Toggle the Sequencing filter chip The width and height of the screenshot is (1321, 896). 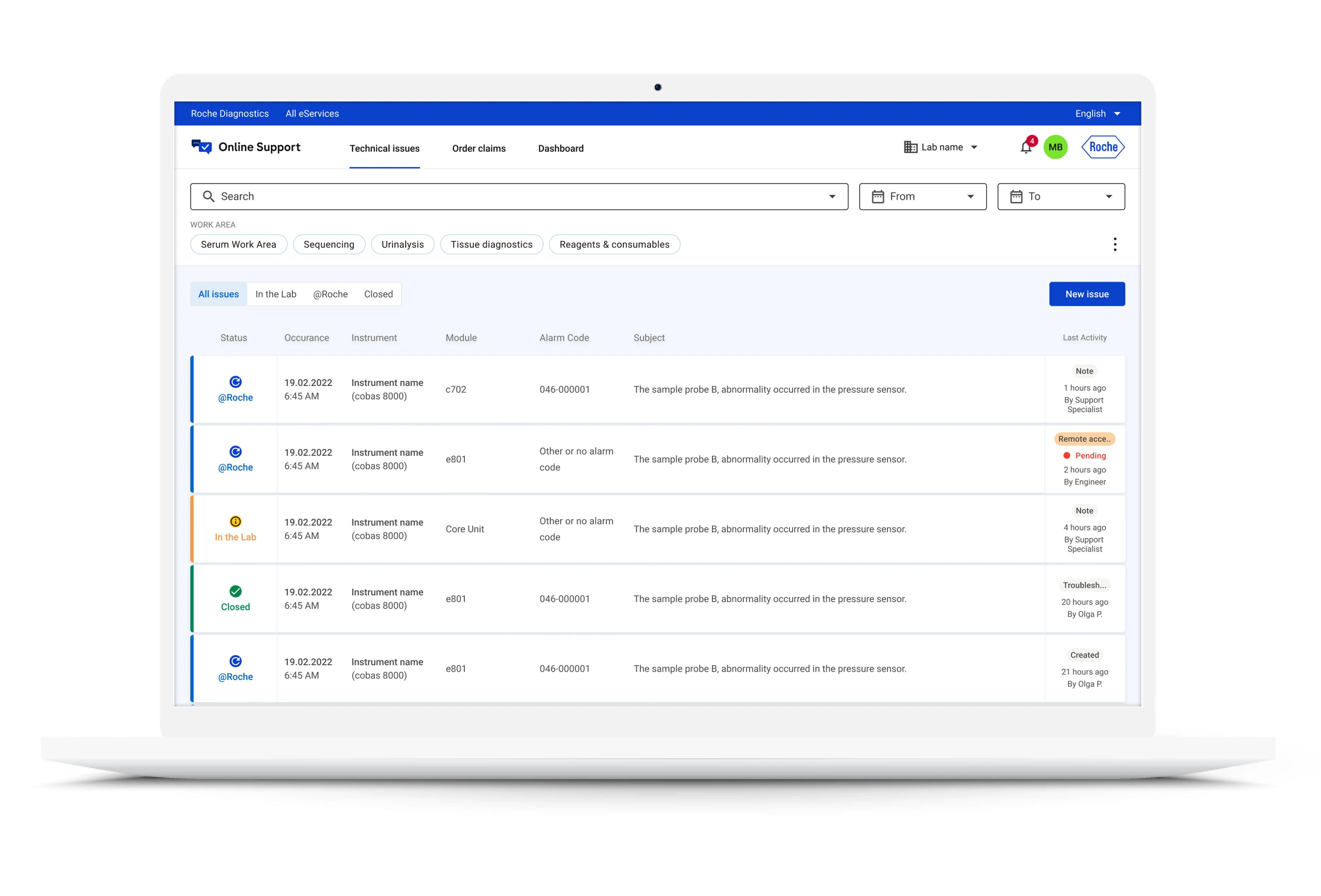point(329,244)
